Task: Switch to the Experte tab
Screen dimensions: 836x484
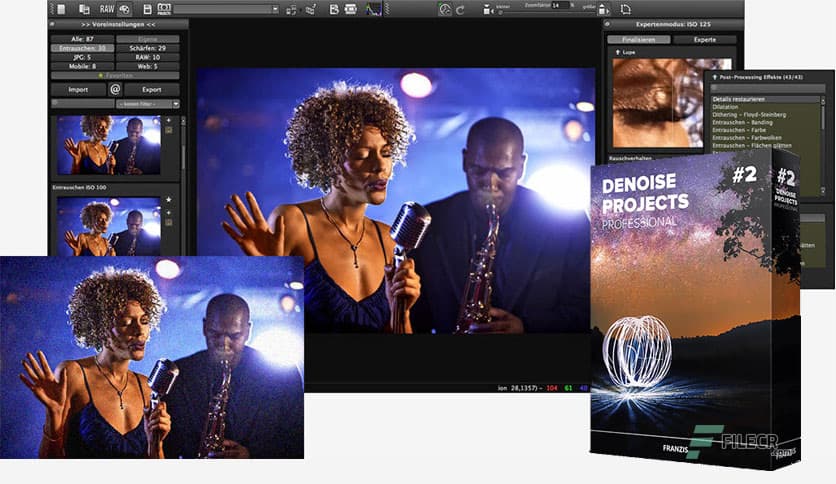Action: click(705, 39)
